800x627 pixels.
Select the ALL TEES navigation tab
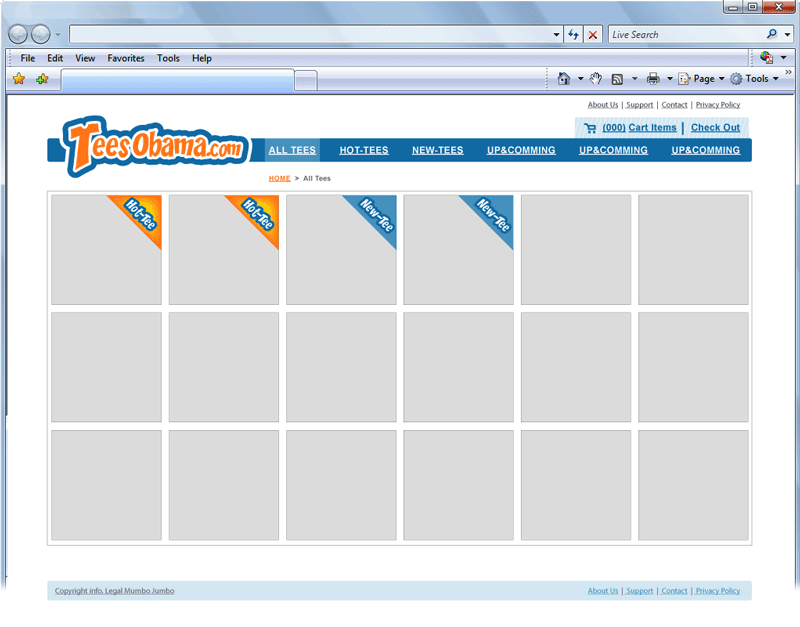[292, 150]
